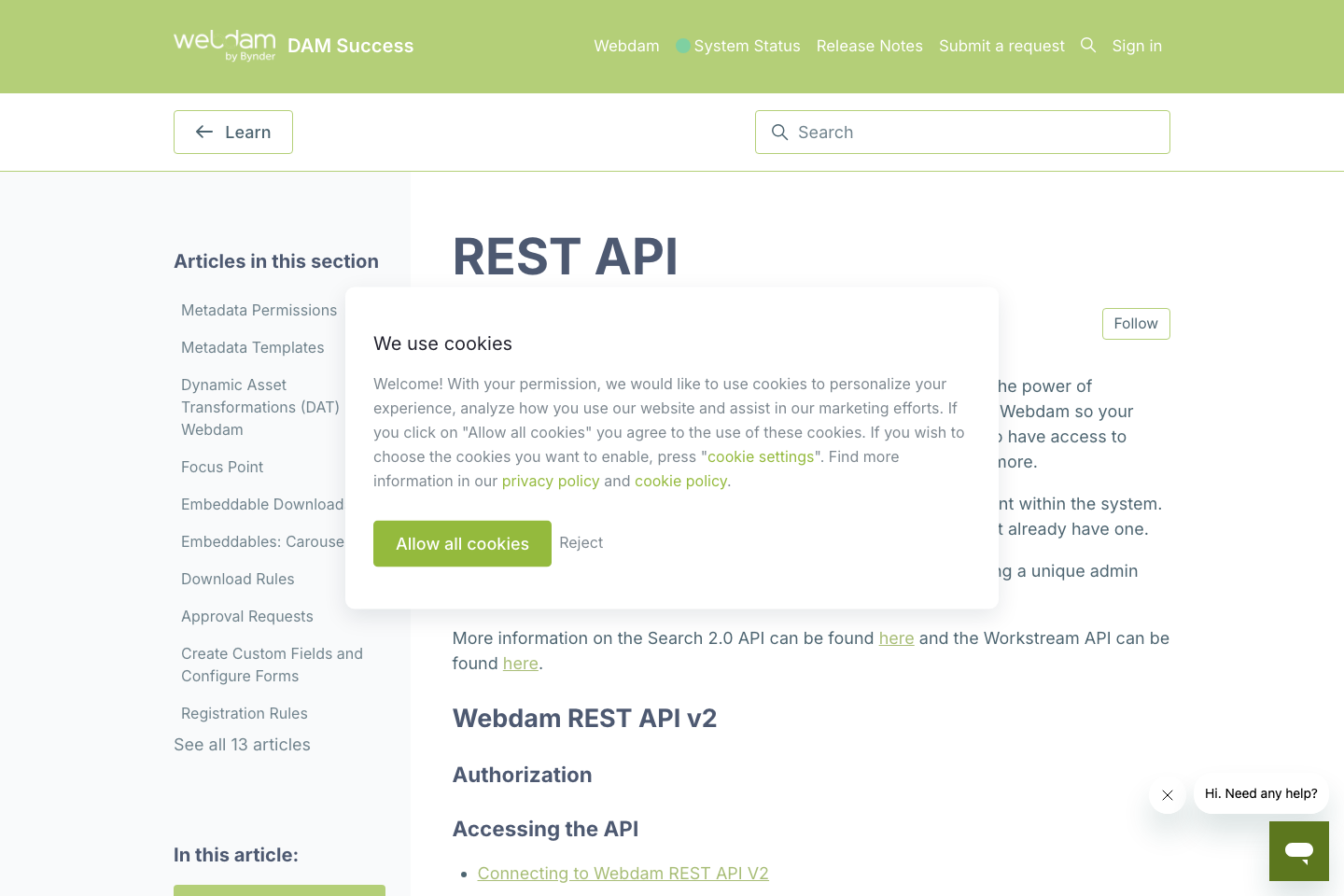
Task: Reject optional cookies
Action: coord(581,542)
